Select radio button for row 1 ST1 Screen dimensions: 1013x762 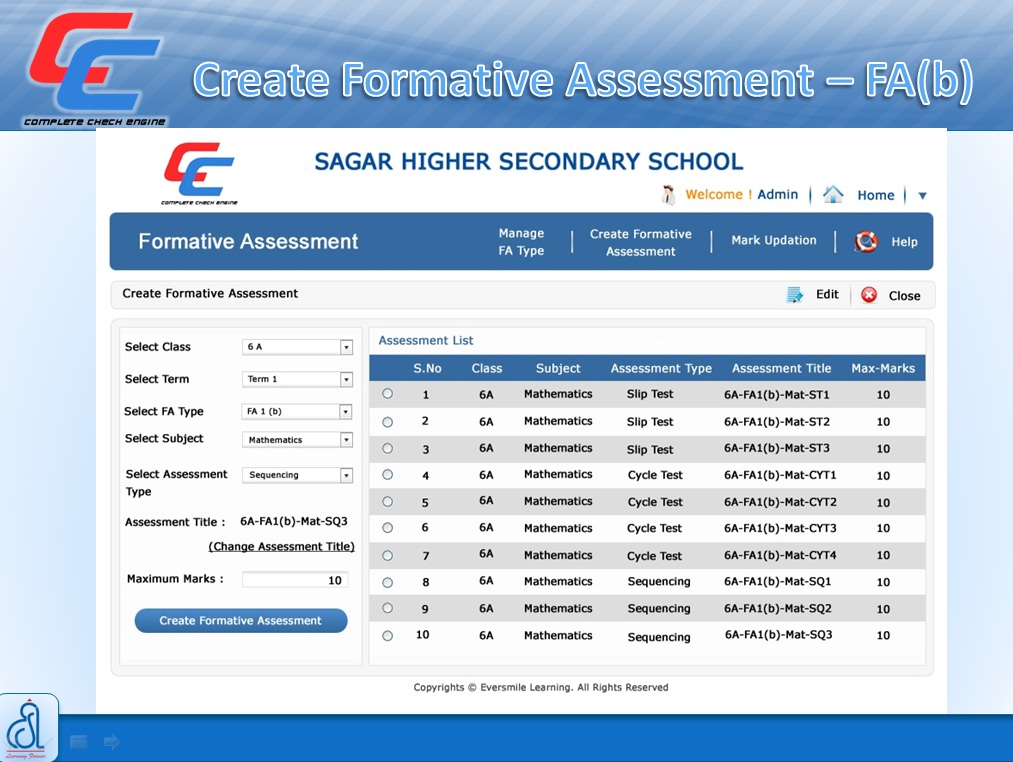click(388, 394)
